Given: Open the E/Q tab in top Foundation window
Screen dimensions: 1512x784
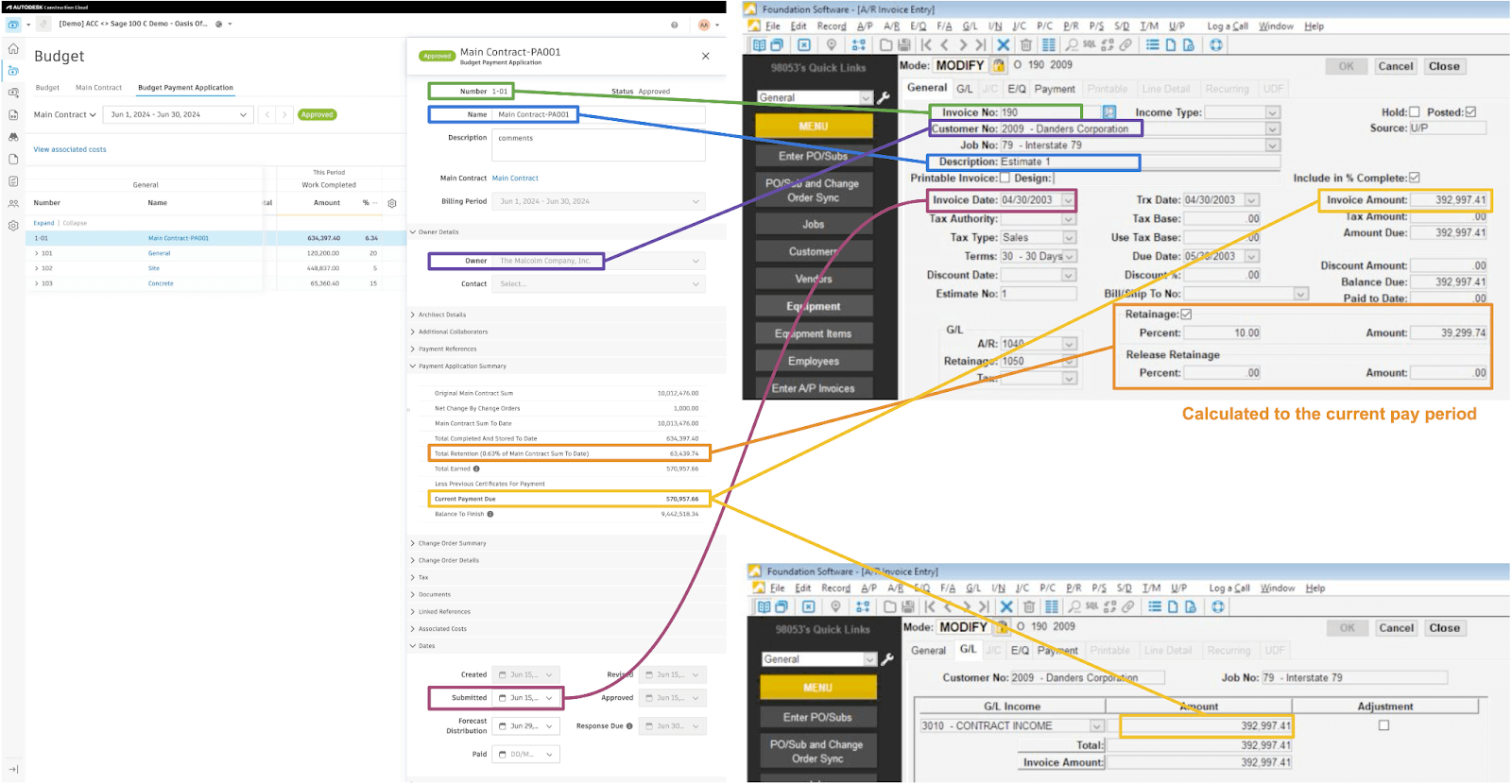Looking at the screenshot, I should coord(1017,89).
